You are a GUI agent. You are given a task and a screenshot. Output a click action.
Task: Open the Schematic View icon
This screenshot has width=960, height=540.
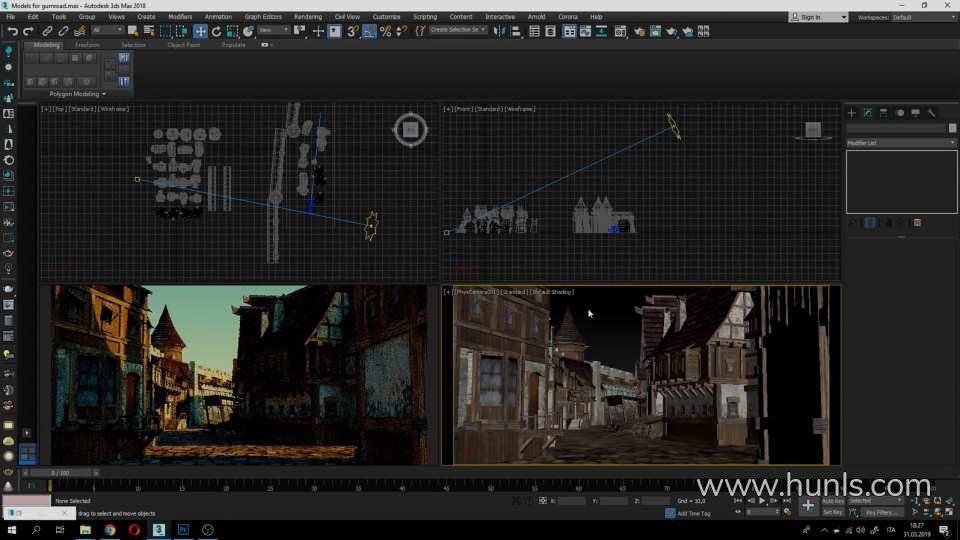[x=602, y=31]
